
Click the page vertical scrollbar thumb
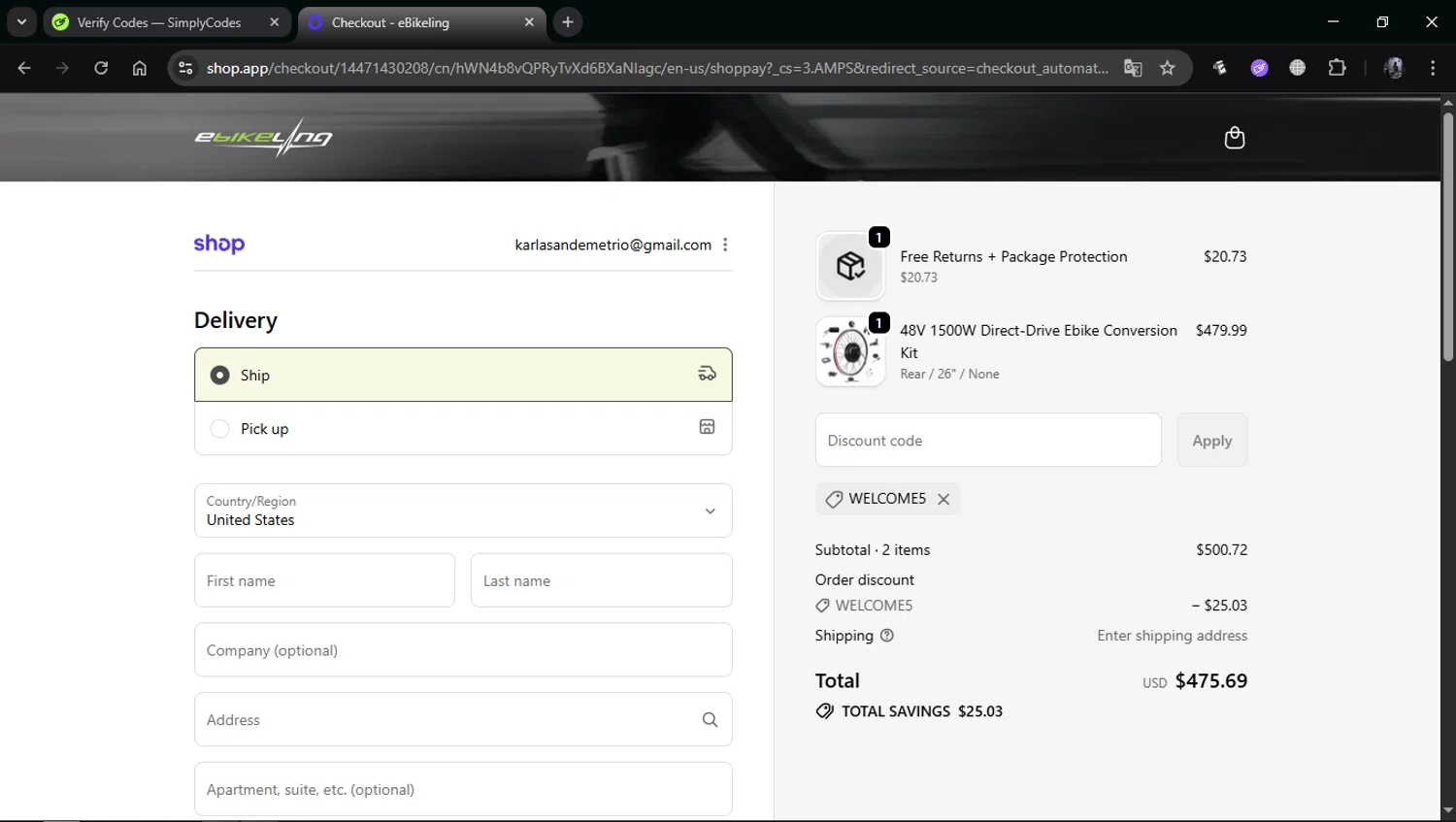[1447, 236]
